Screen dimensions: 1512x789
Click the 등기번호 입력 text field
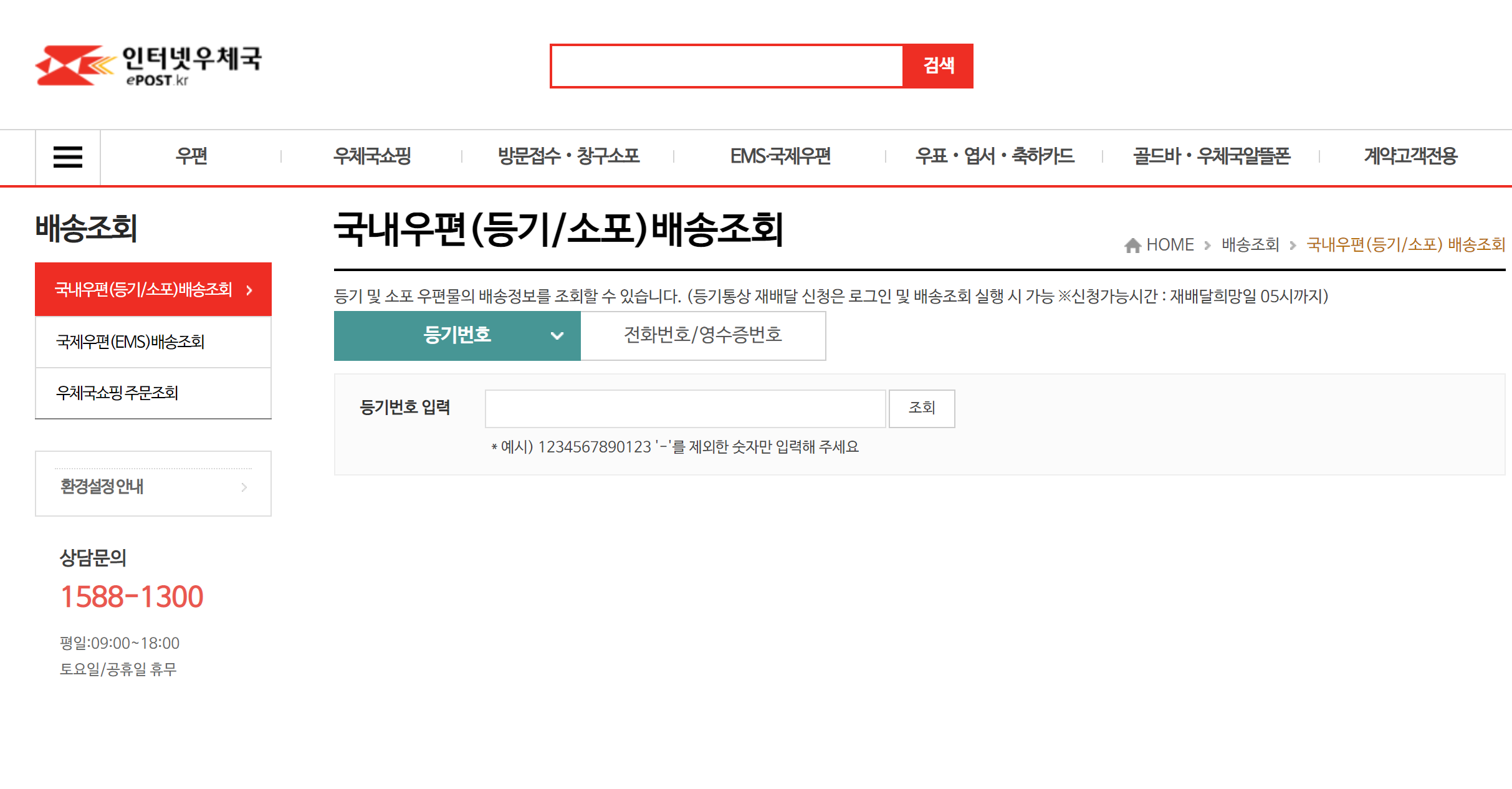[x=684, y=409]
